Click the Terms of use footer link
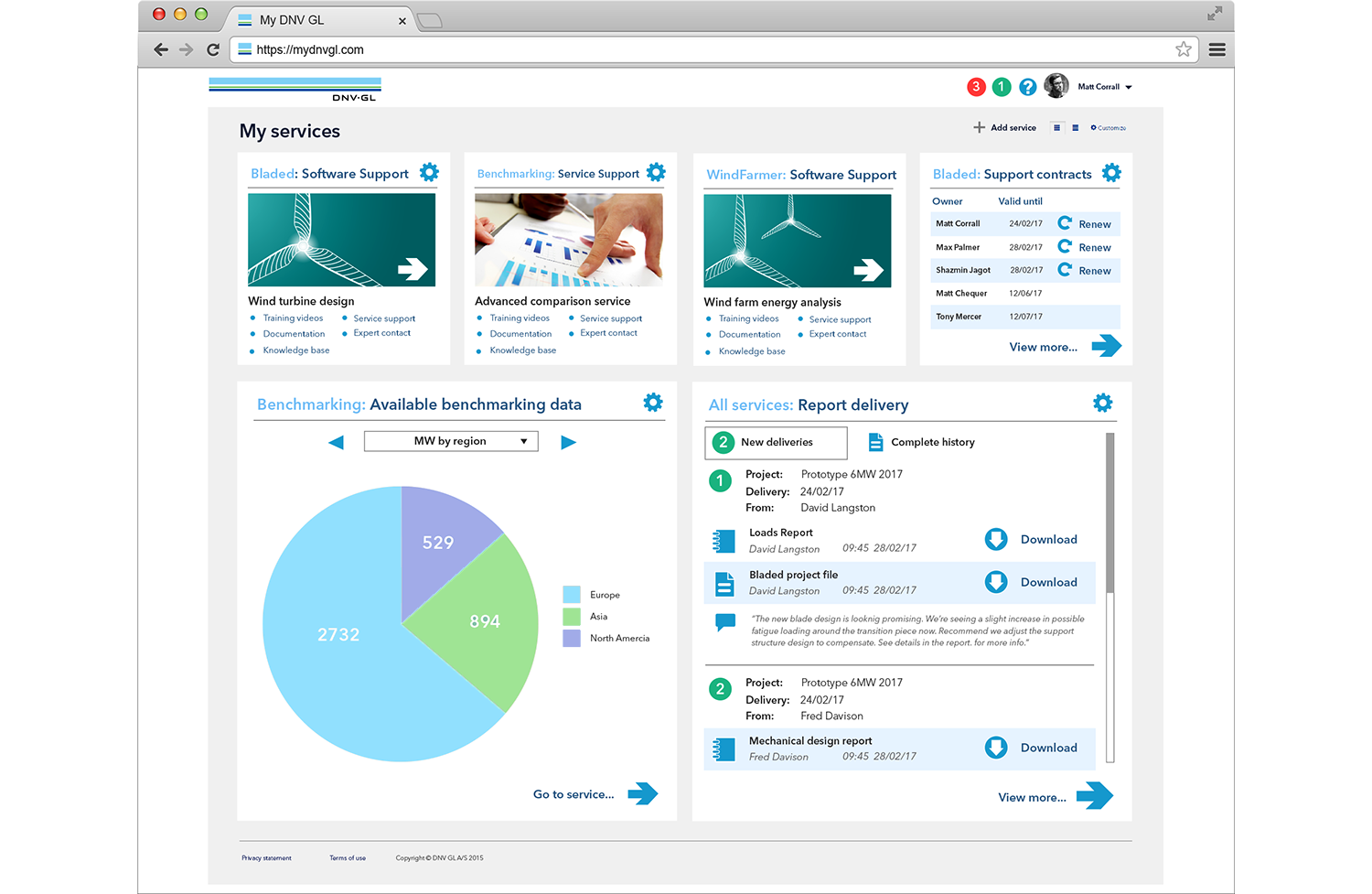The height and width of the screenshot is (894, 1372). 348,858
